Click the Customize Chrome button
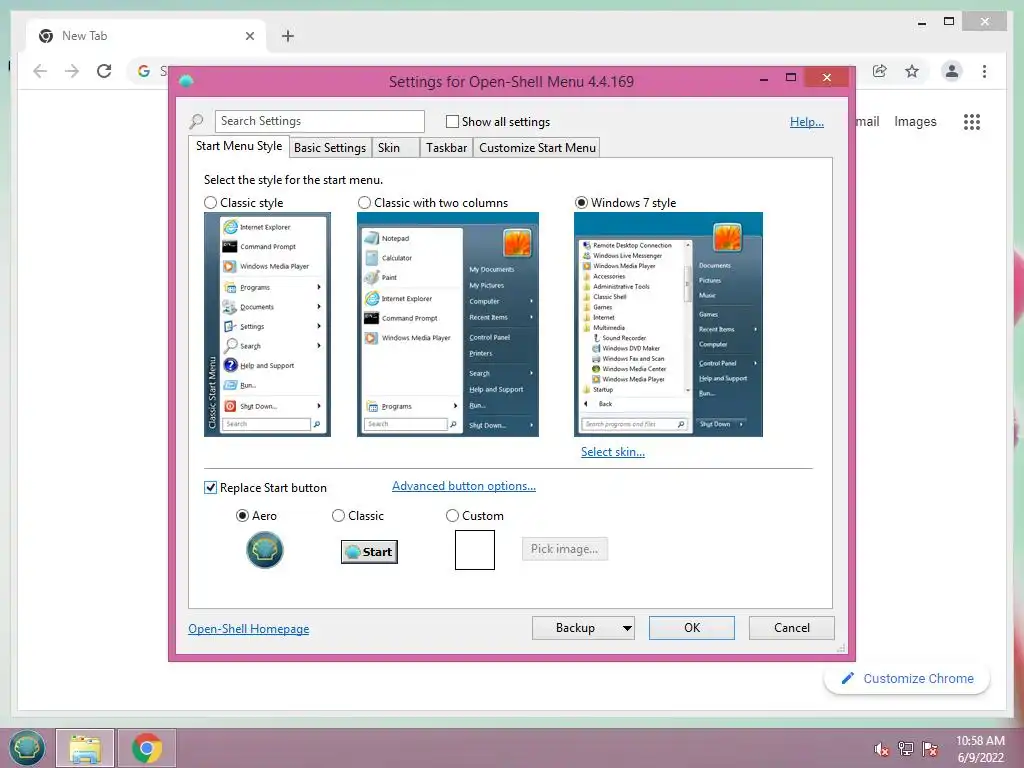Viewport: 1024px width, 768px height. (907, 679)
